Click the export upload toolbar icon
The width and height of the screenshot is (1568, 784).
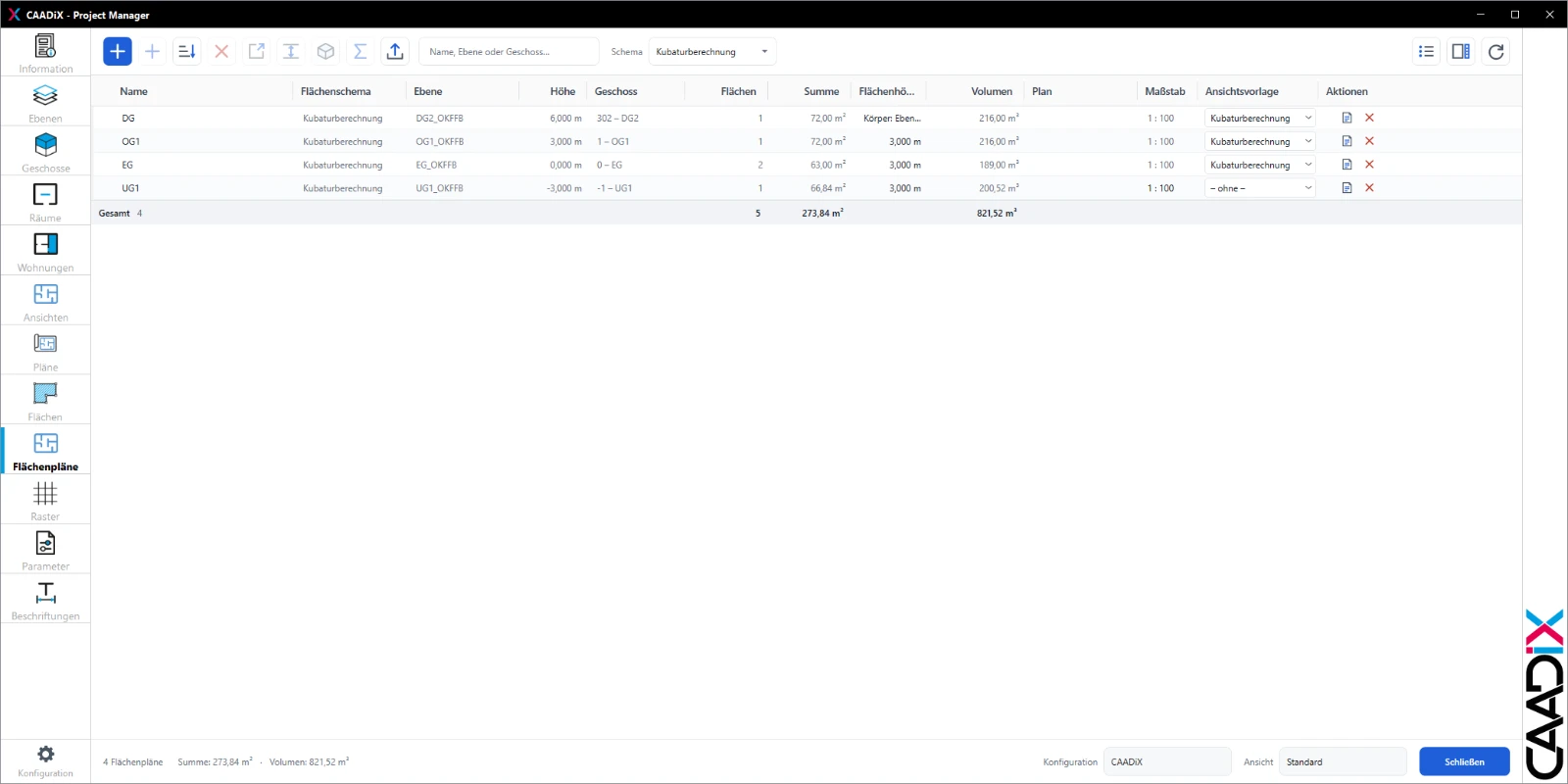[395, 52]
